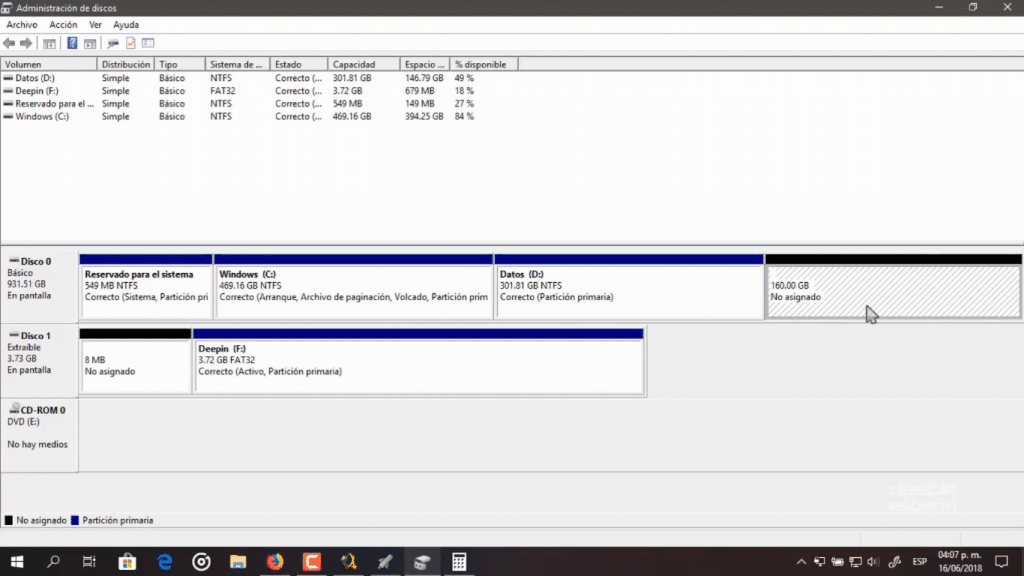Click the show/hide console tree toolbar icon
This screenshot has width=1024, height=576.
coord(49,43)
